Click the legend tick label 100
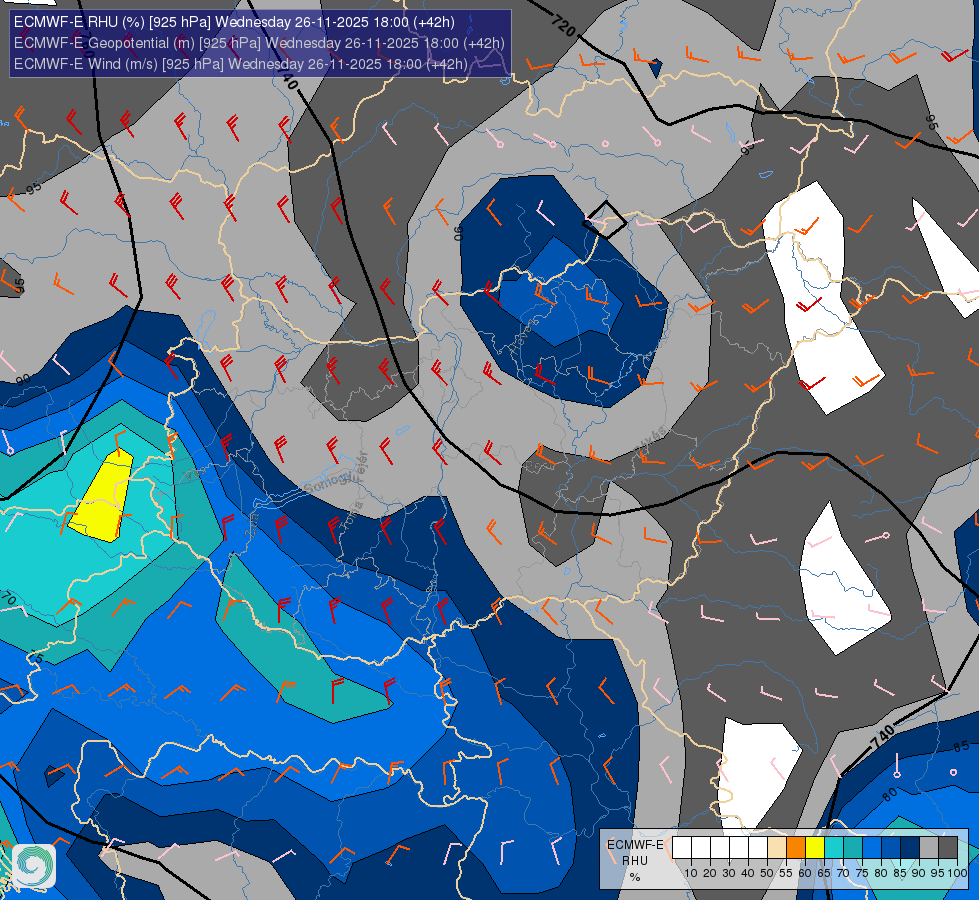This screenshot has width=979, height=900. 957,873
